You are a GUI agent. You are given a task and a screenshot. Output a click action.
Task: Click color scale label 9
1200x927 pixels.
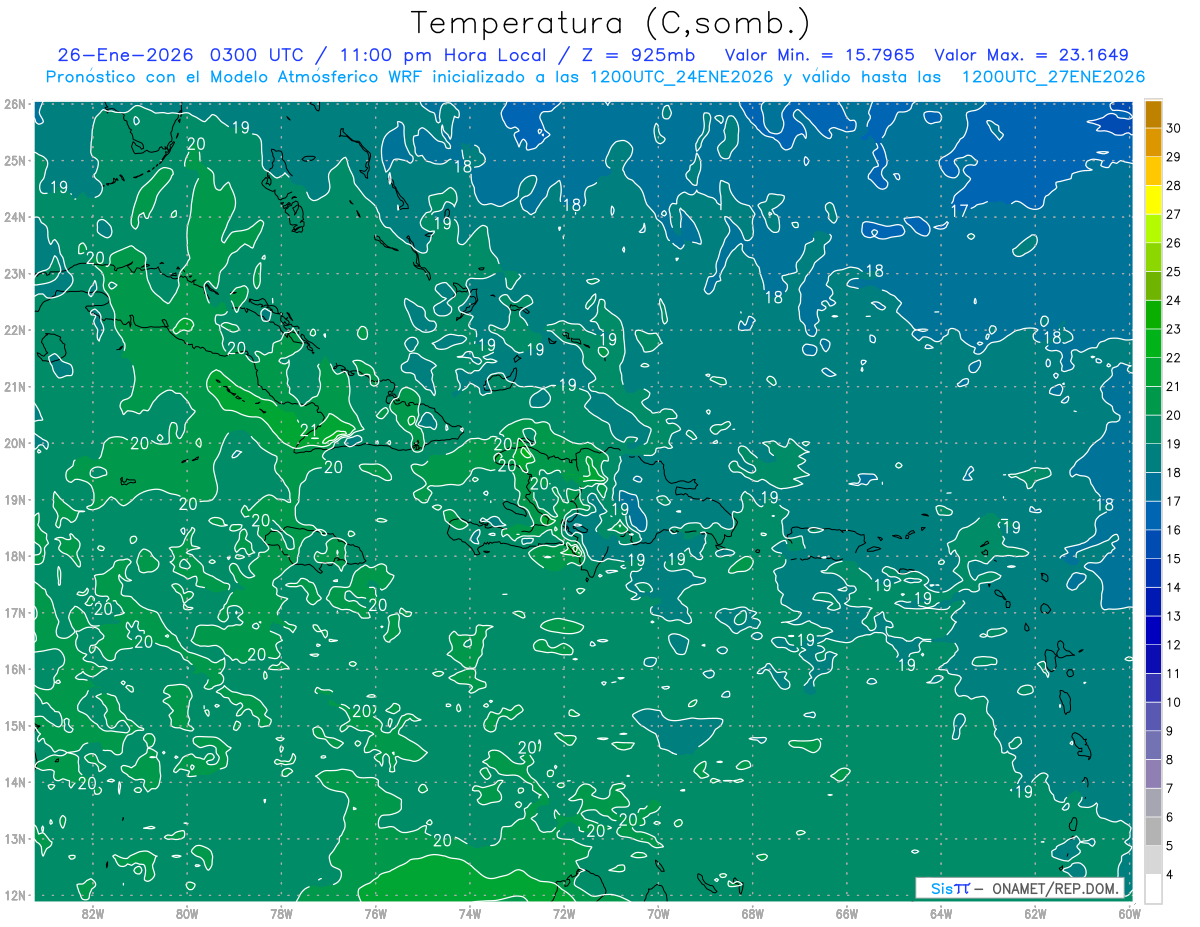tap(1170, 731)
